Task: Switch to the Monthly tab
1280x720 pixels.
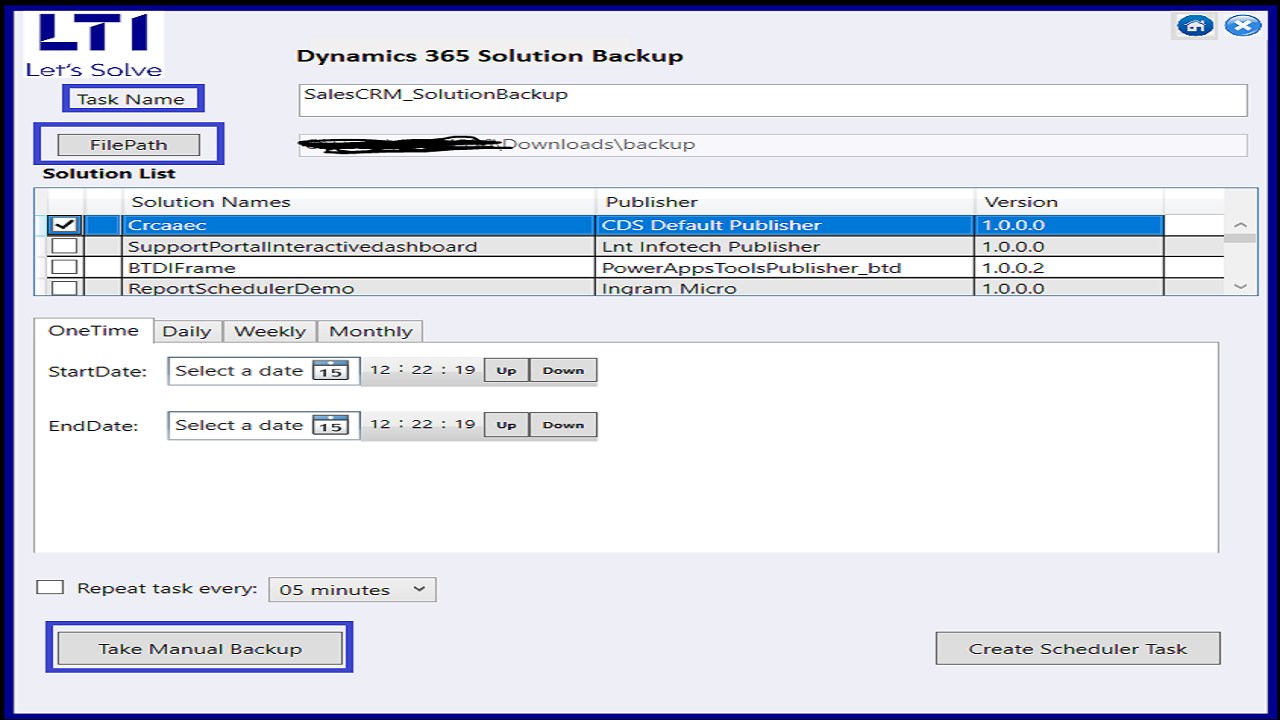Action: [x=371, y=332]
